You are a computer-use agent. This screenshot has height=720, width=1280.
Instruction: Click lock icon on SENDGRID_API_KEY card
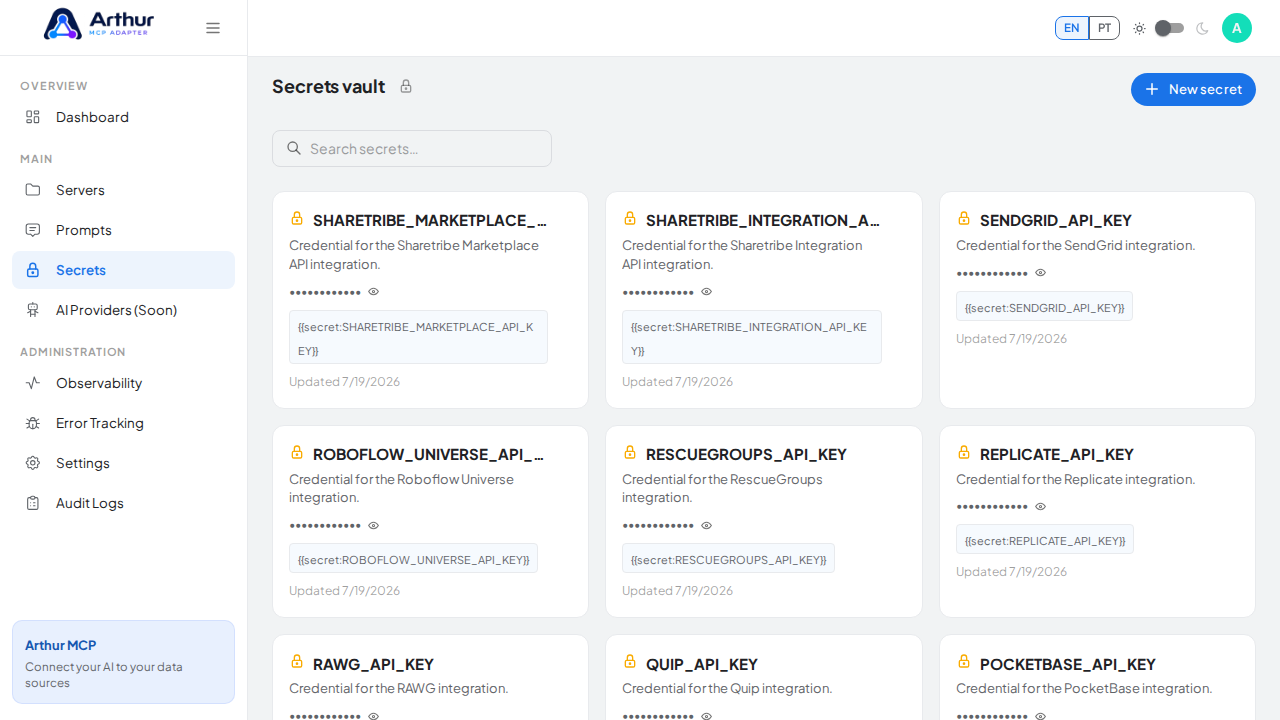964,218
